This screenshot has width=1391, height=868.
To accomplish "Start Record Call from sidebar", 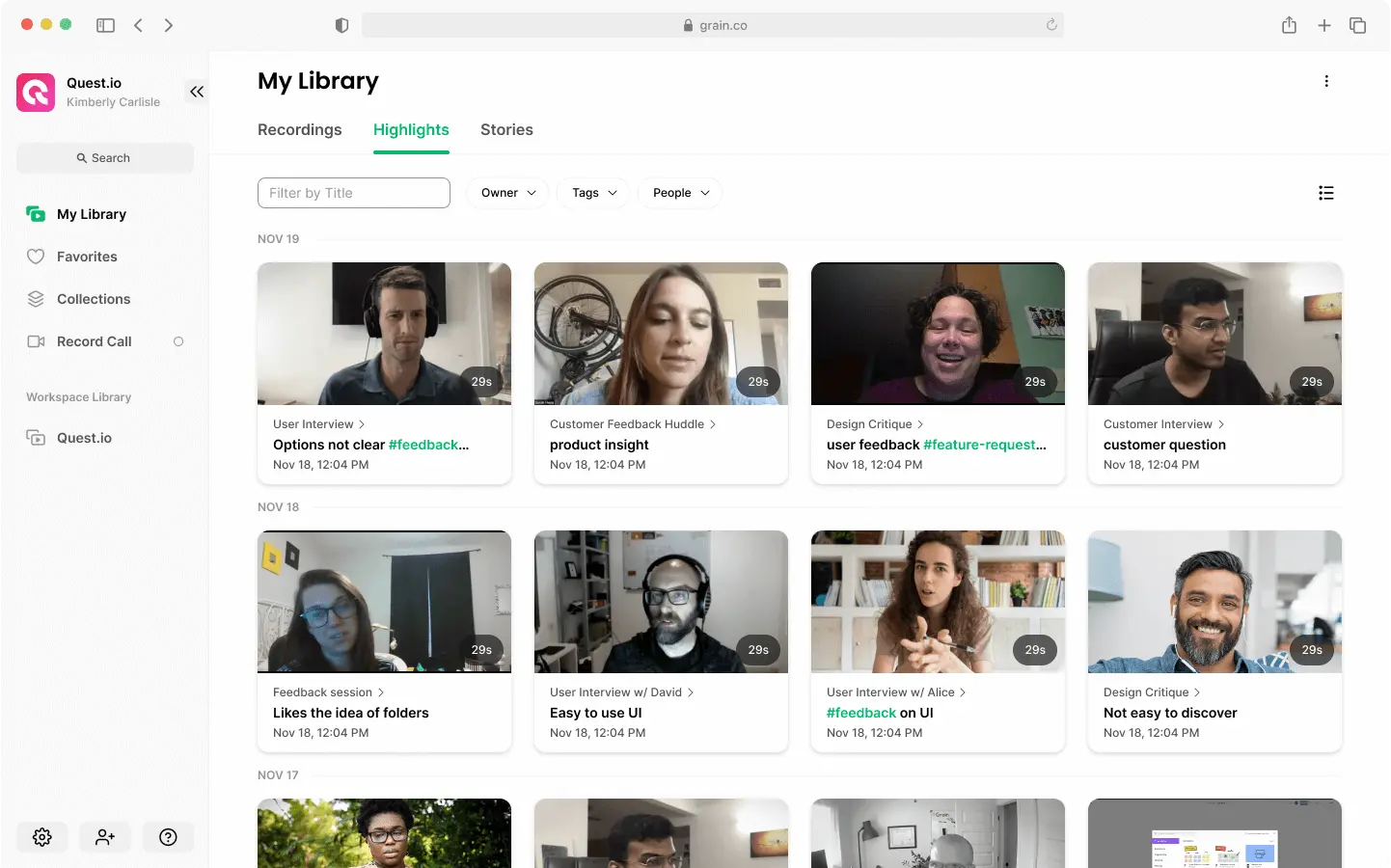I will [95, 341].
